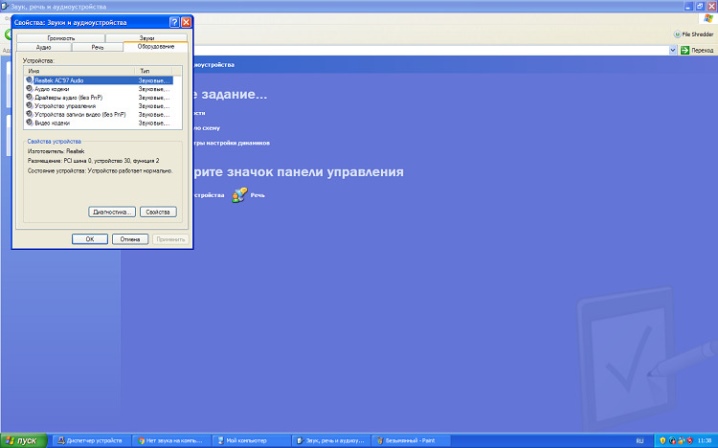The width and height of the screenshot is (718, 448).
Task: Switch to Звук, речь и аудио taskbar item
Action: 331,441
